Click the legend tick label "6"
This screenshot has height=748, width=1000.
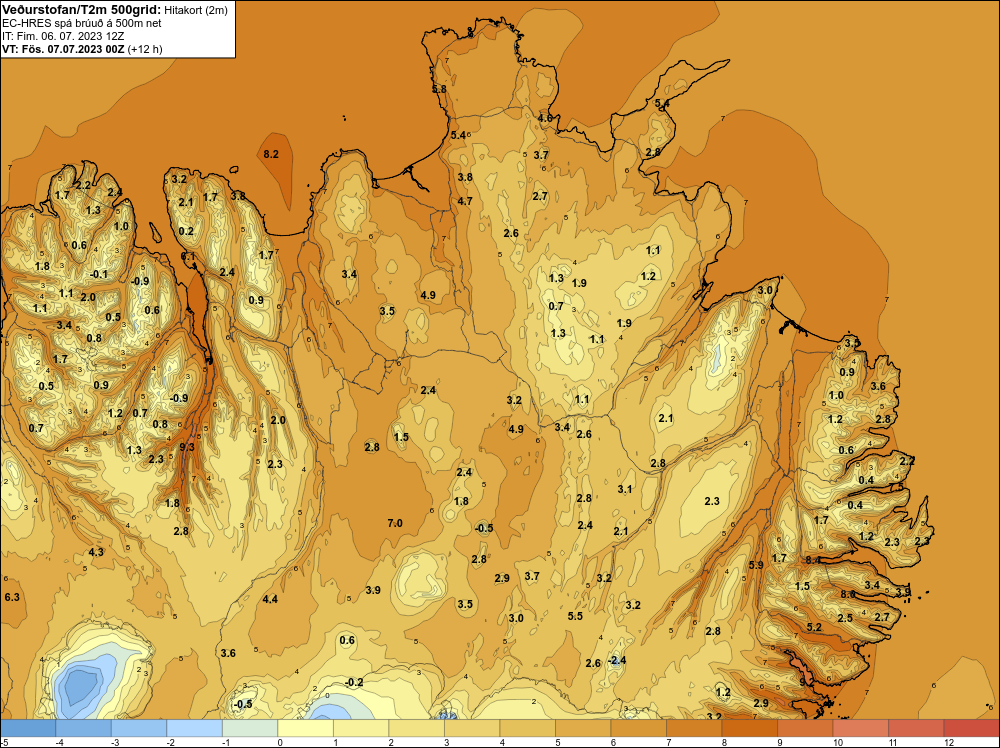point(615,742)
